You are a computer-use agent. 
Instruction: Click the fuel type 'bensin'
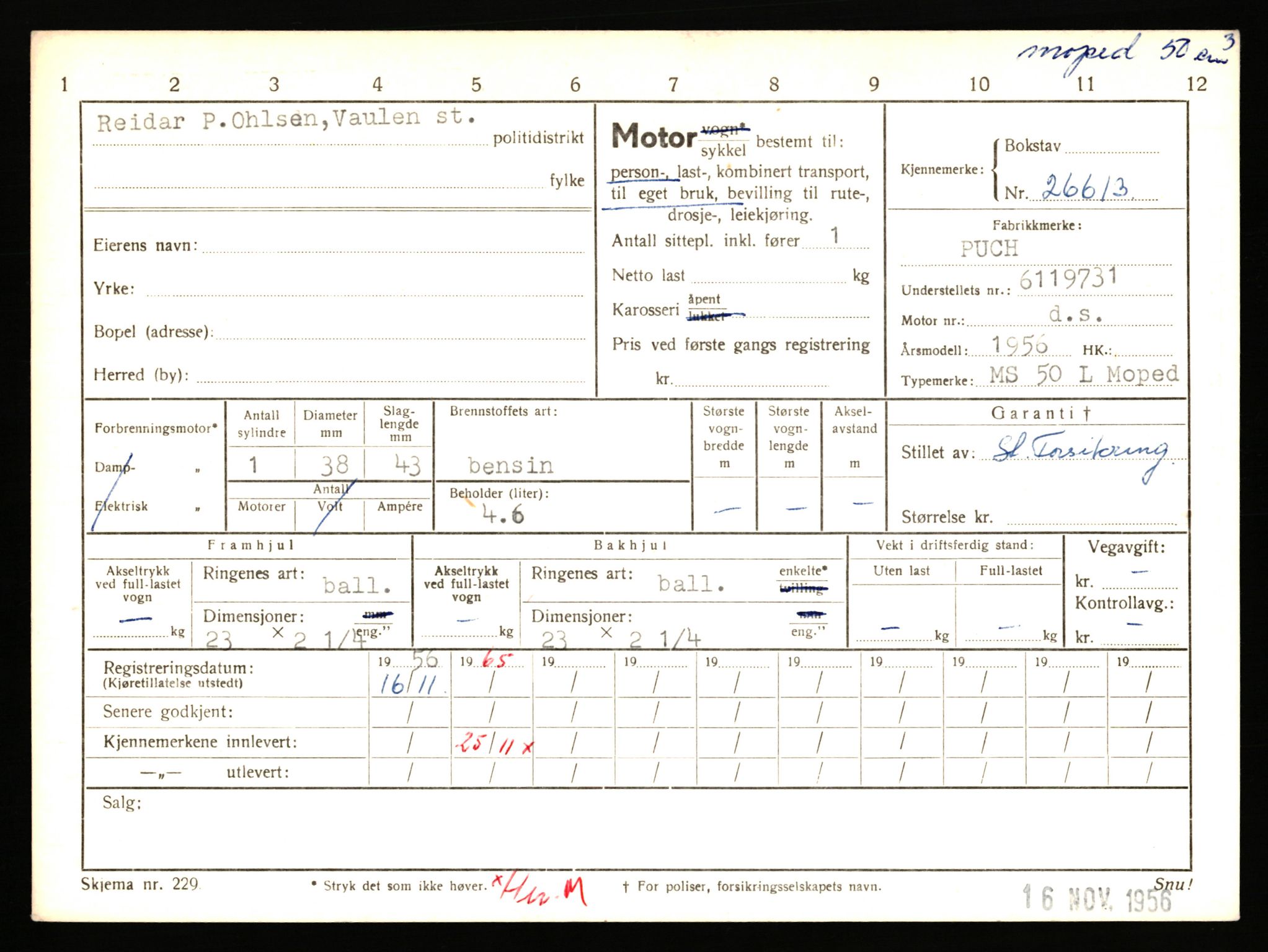pyautogui.click(x=510, y=465)
